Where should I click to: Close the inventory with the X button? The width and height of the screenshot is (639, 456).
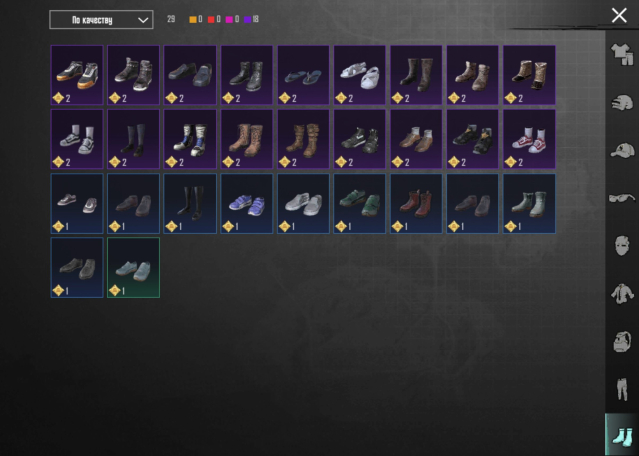(x=619, y=15)
